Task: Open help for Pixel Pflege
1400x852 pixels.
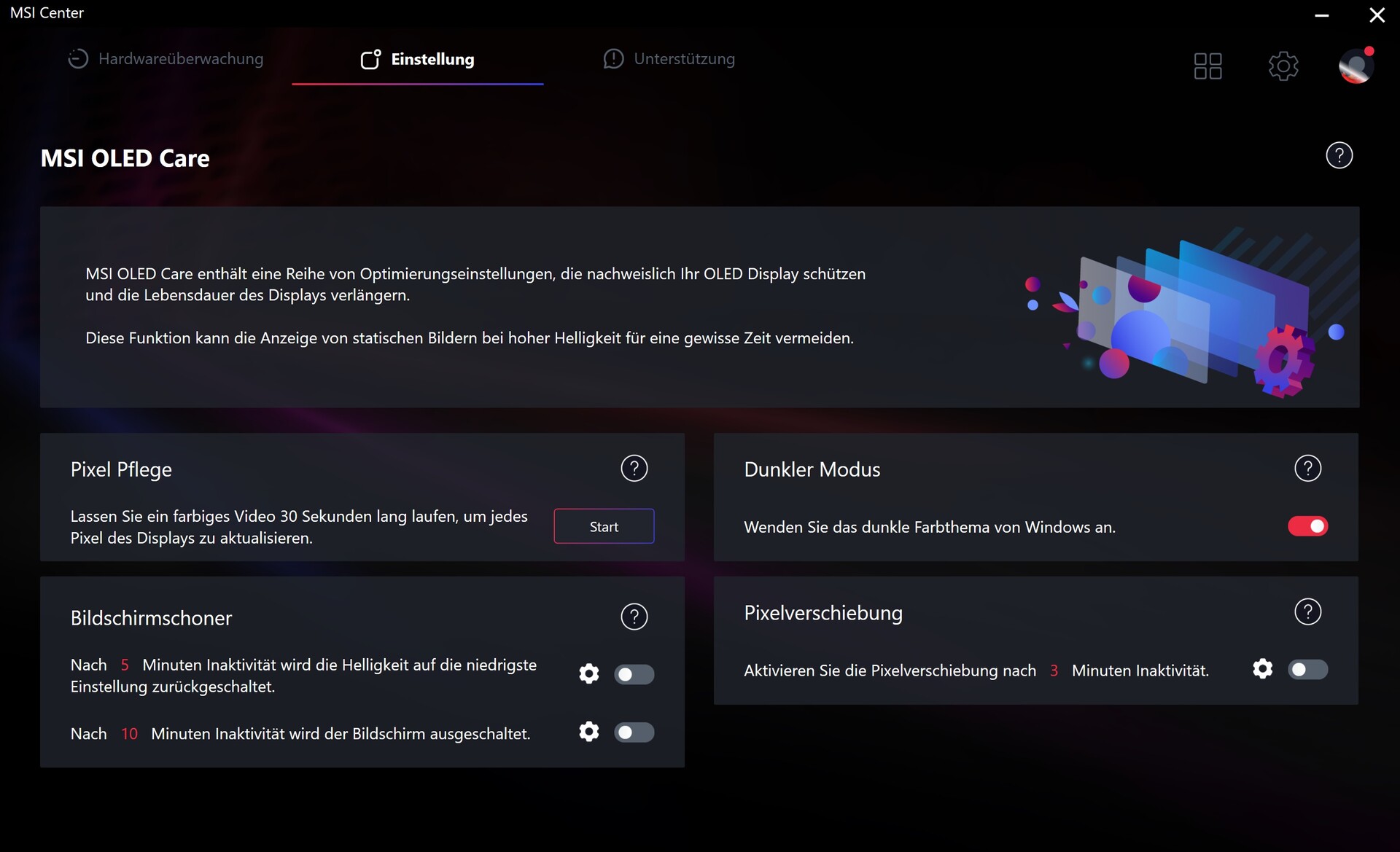Action: (634, 469)
